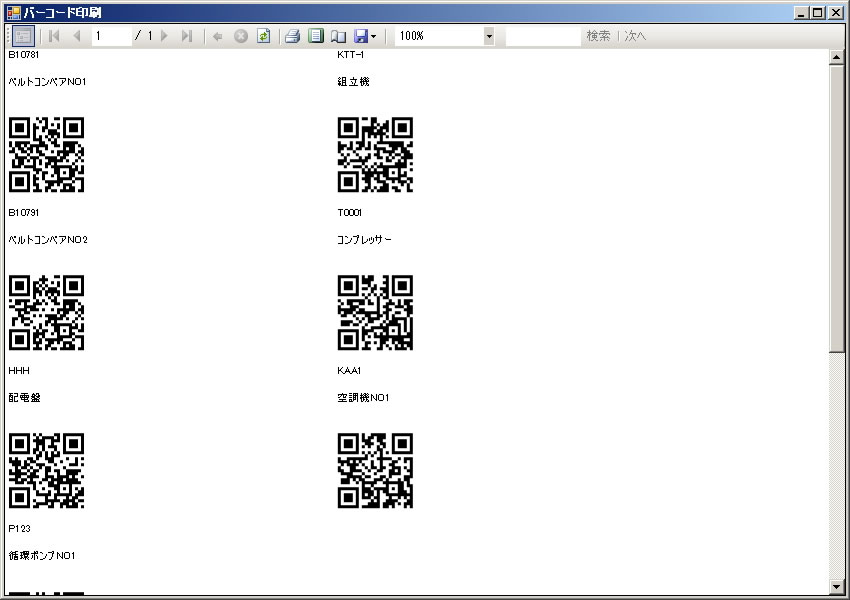This screenshot has width=850, height=600.
Task: Click the QR code under KTT-1
Action: pyautogui.click(x=375, y=155)
